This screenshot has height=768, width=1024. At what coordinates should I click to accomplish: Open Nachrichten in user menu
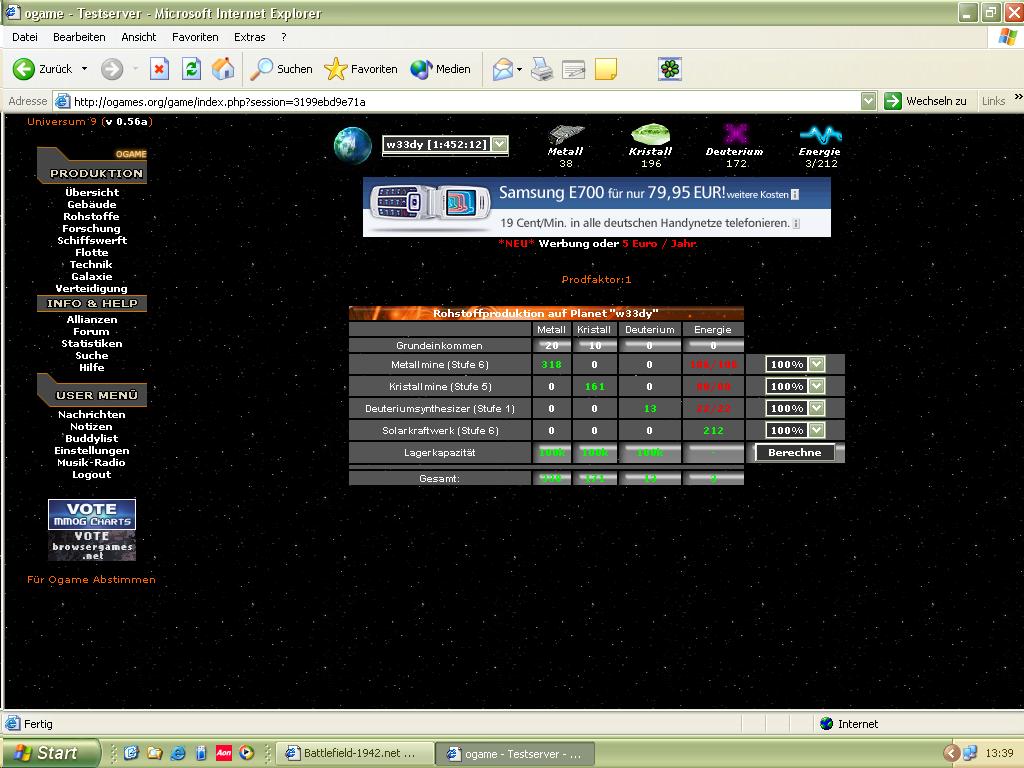(x=91, y=415)
